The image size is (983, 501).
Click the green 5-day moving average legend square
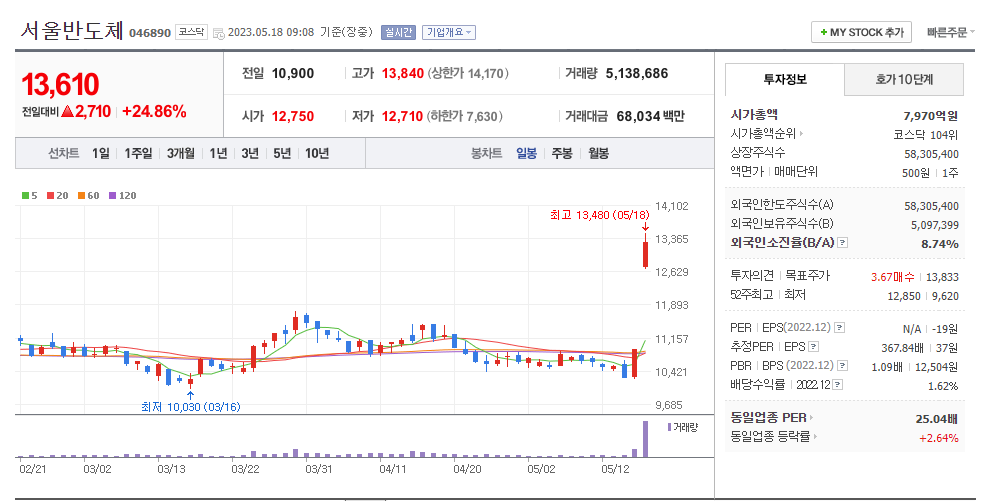25,196
